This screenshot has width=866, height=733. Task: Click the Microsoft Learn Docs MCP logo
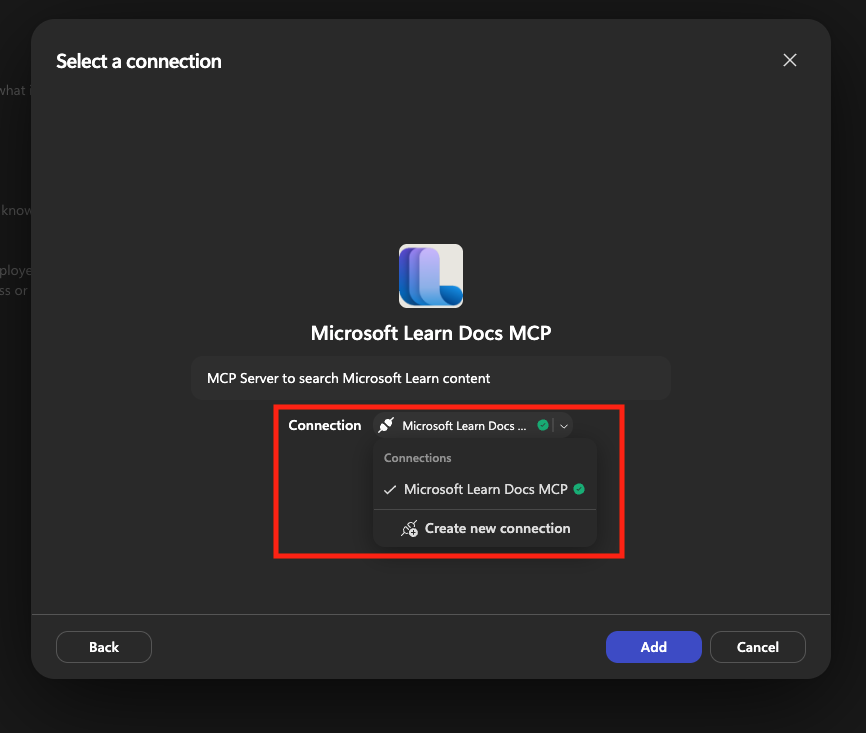(x=431, y=276)
